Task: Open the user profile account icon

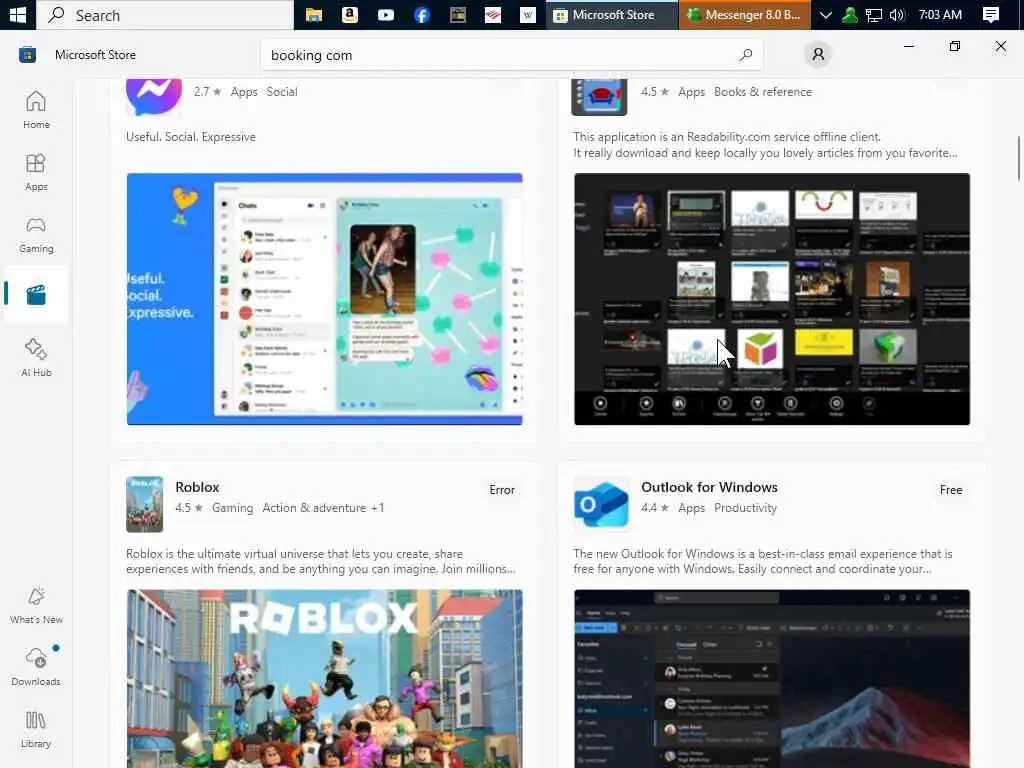Action: (818, 54)
